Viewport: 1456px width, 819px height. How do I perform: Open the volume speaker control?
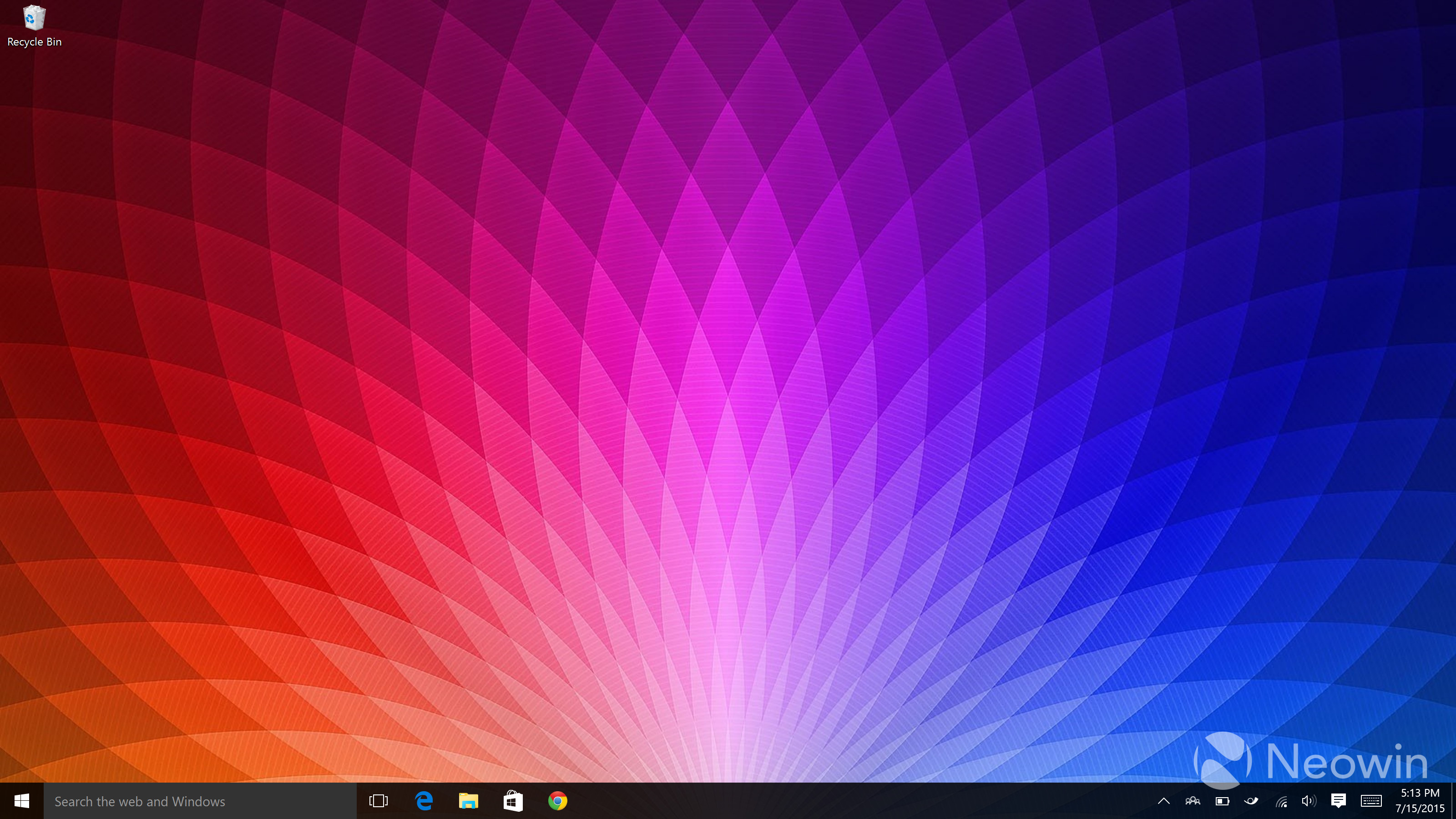tap(1309, 801)
